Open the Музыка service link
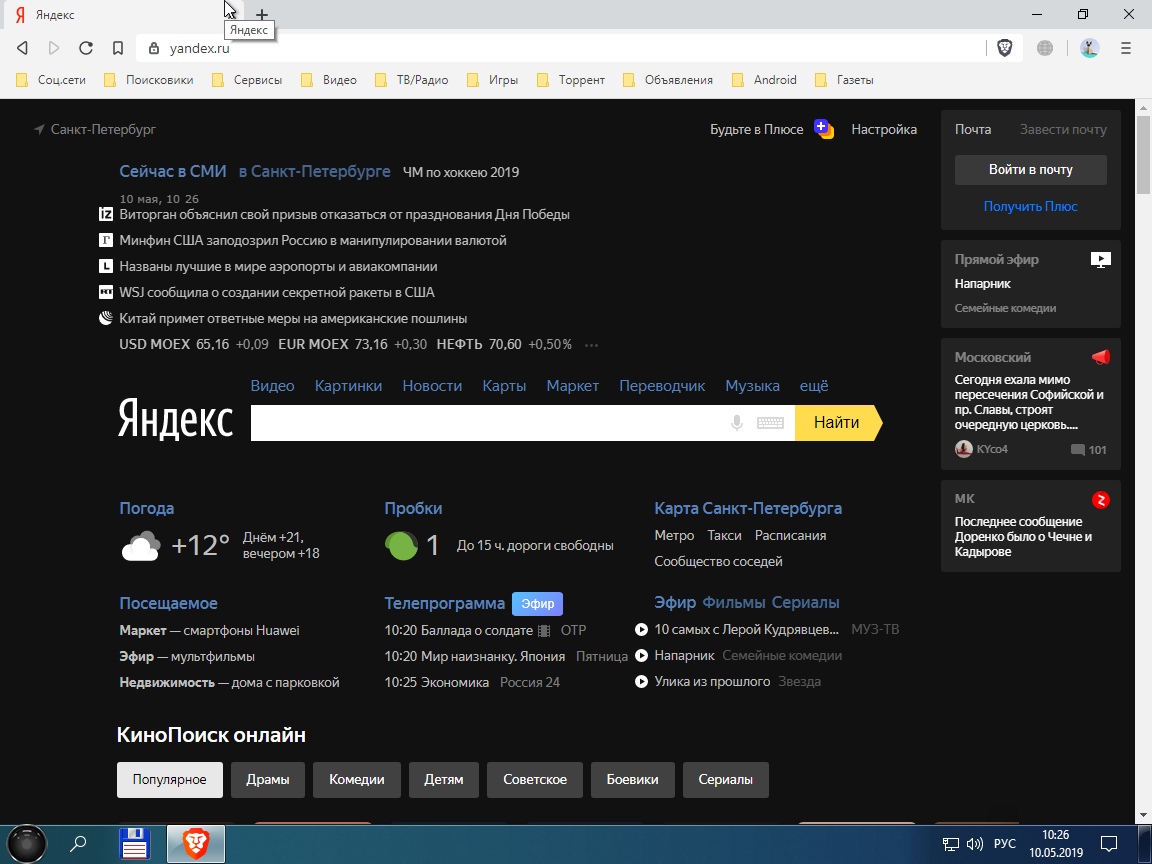Screen dimensions: 1152x864 (x=752, y=386)
